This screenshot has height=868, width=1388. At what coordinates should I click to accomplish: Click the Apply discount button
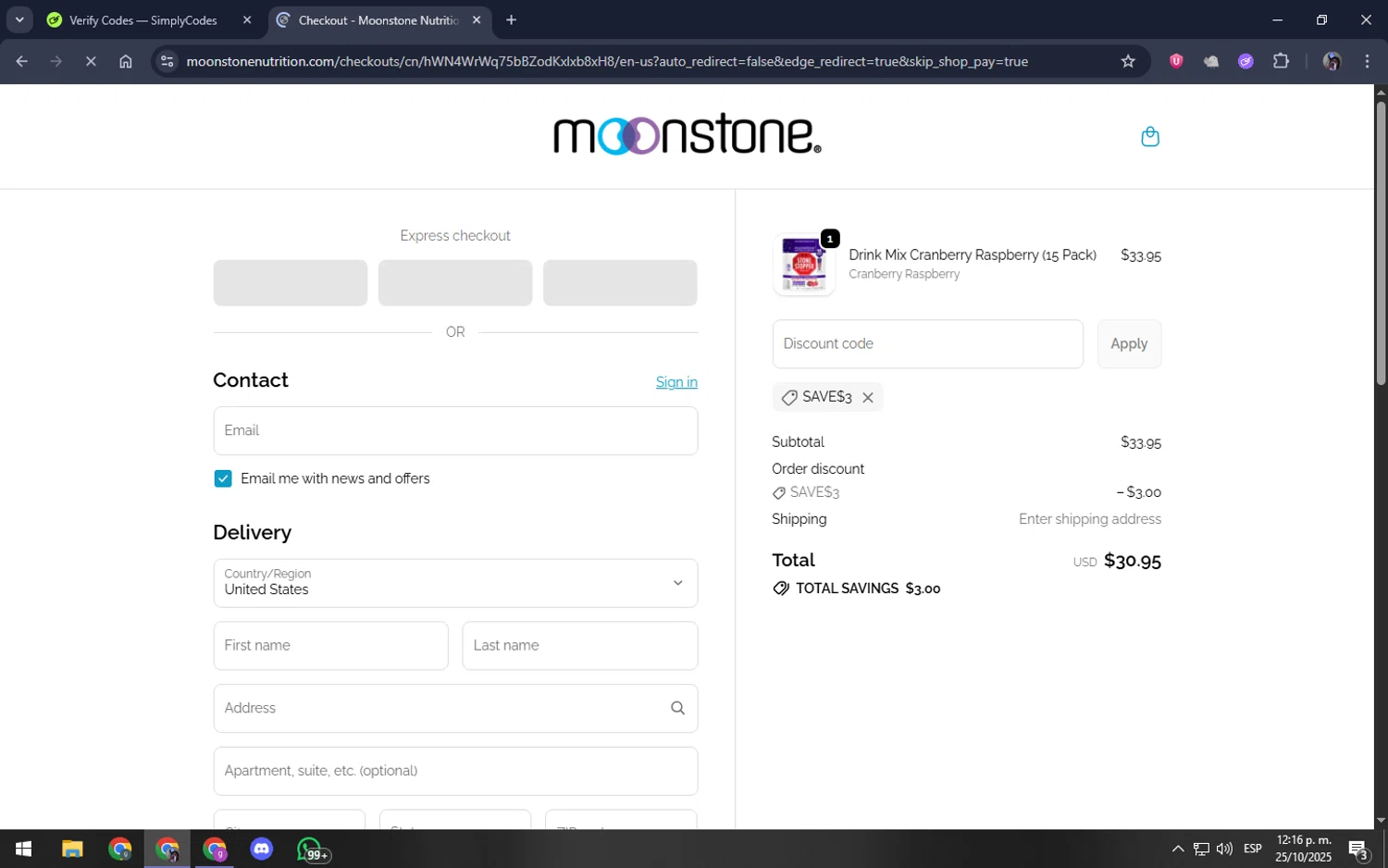tap(1129, 344)
